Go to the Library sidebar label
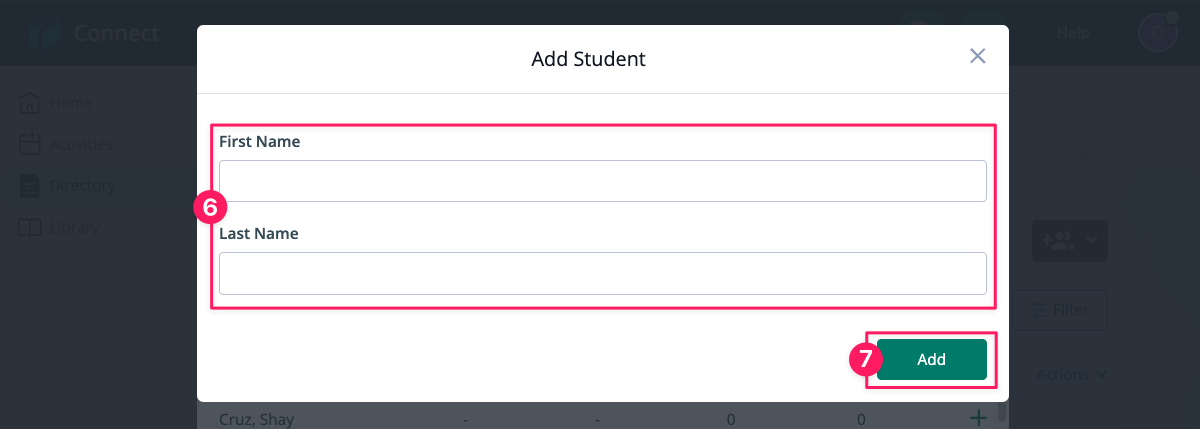This screenshot has width=1200, height=429. pos(74,227)
